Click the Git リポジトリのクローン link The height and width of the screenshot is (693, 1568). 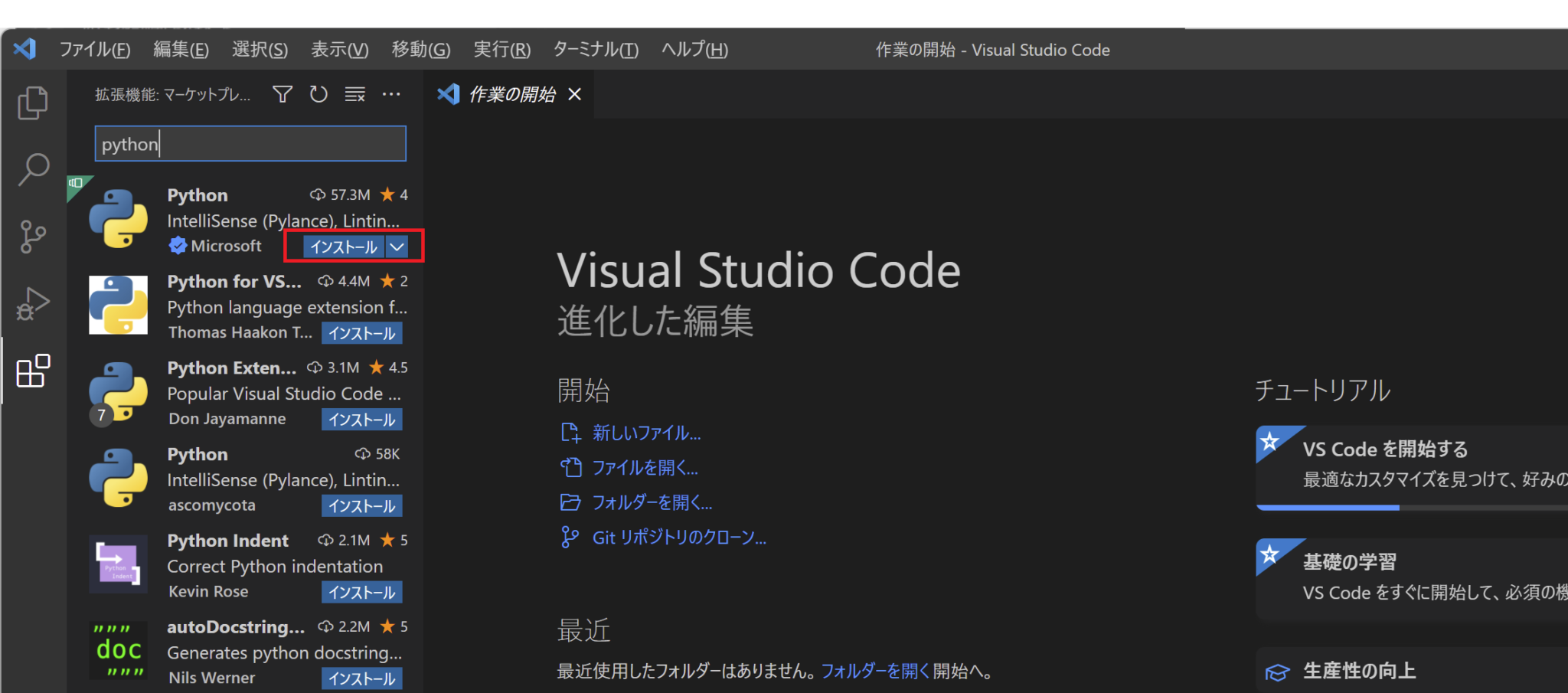[678, 537]
